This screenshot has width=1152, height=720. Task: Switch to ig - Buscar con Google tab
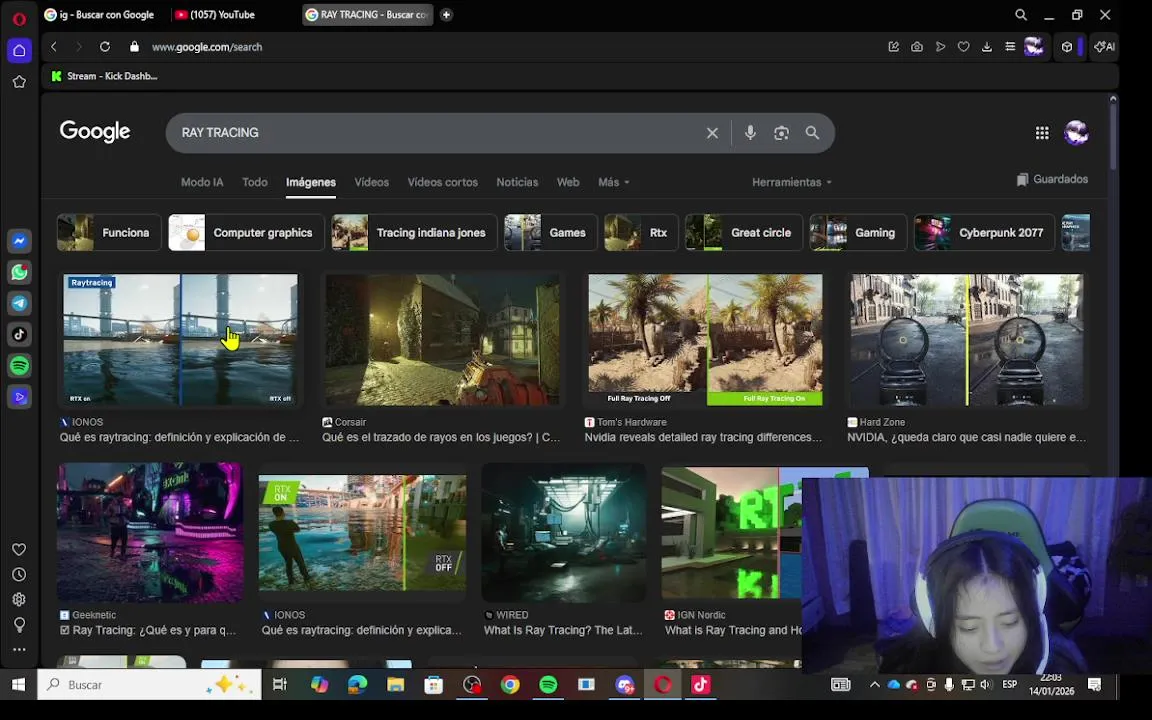click(x=99, y=15)
